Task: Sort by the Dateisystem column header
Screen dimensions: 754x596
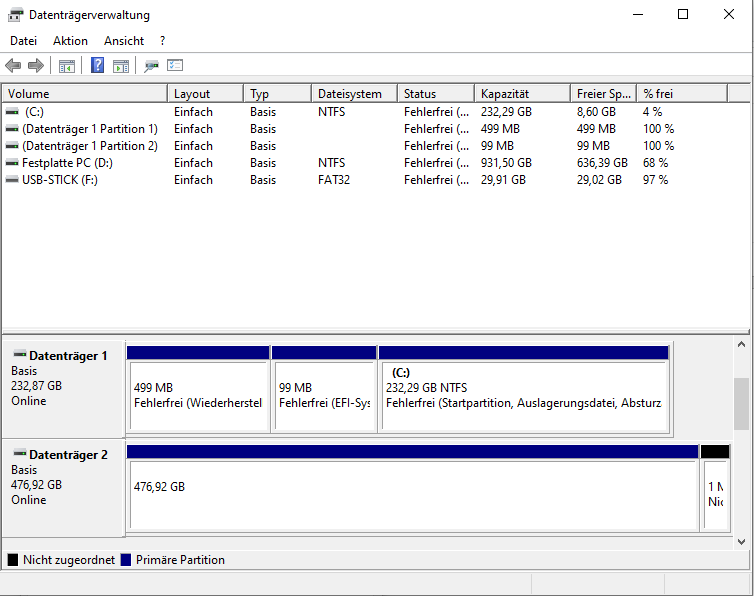Action: click(x=354, y=94)
